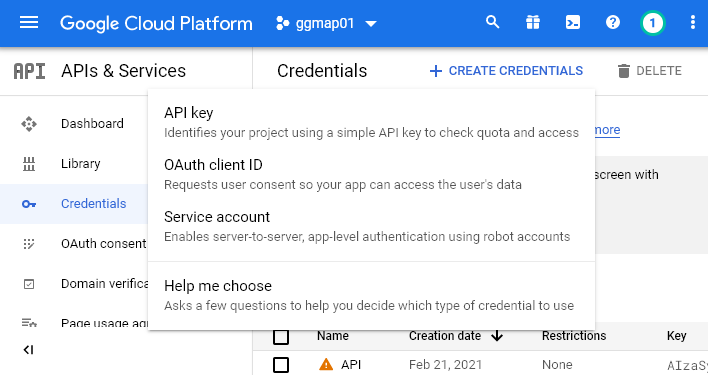
Task: Click the search magnifier icon
Action: [493, 22]
